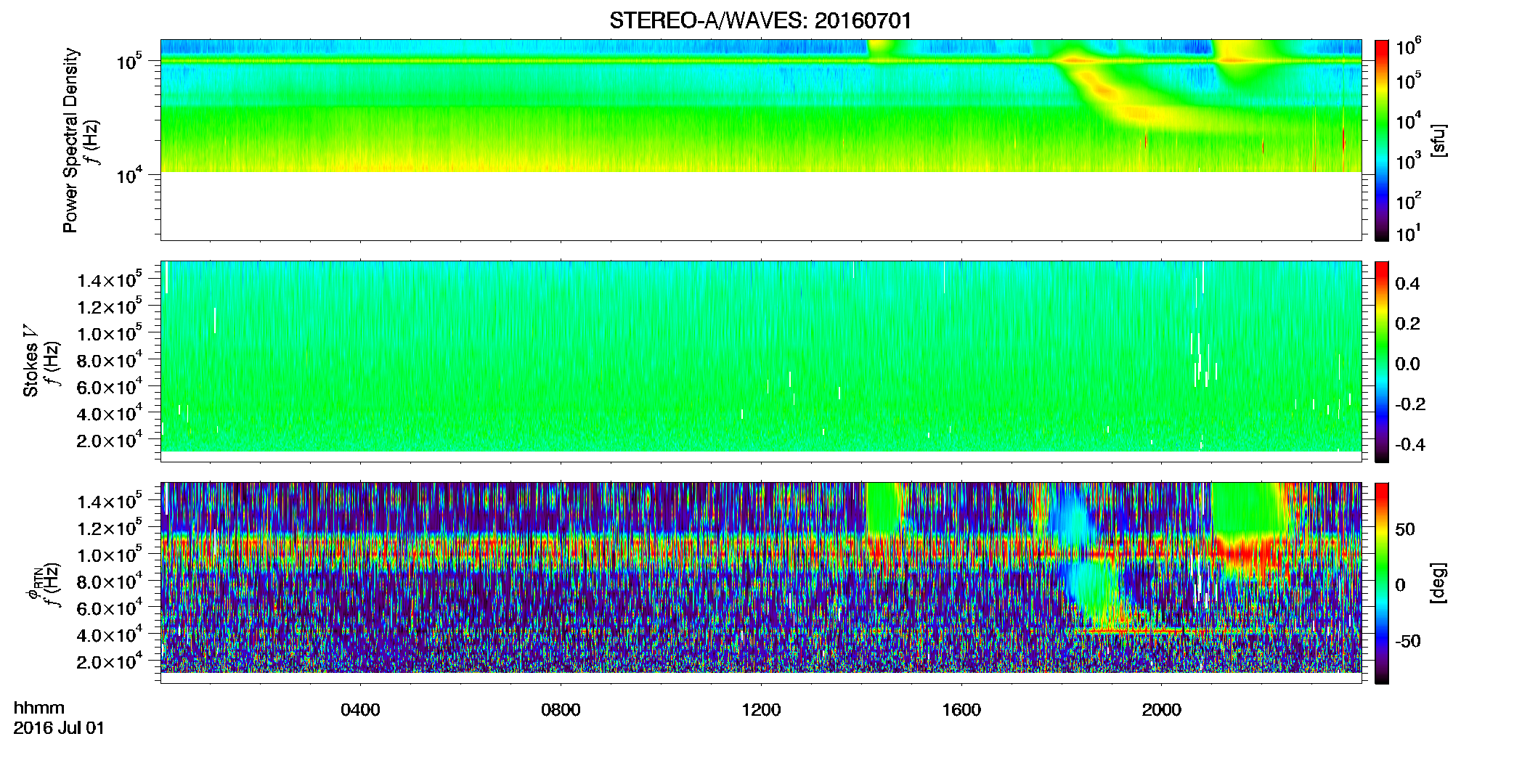The width and height of the screenshot is (1522, 784).
Task: Select the Power Spectral Density axis label
Action: pyautogui.click(x=70, y=140)
